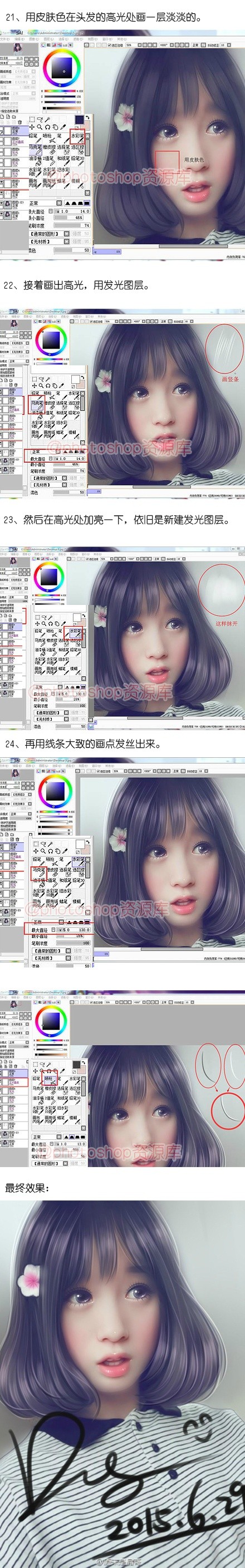Activate magnifier zoom tool in step 24 screenshot
Viewport: 245px width, 1568px height.
43,852
